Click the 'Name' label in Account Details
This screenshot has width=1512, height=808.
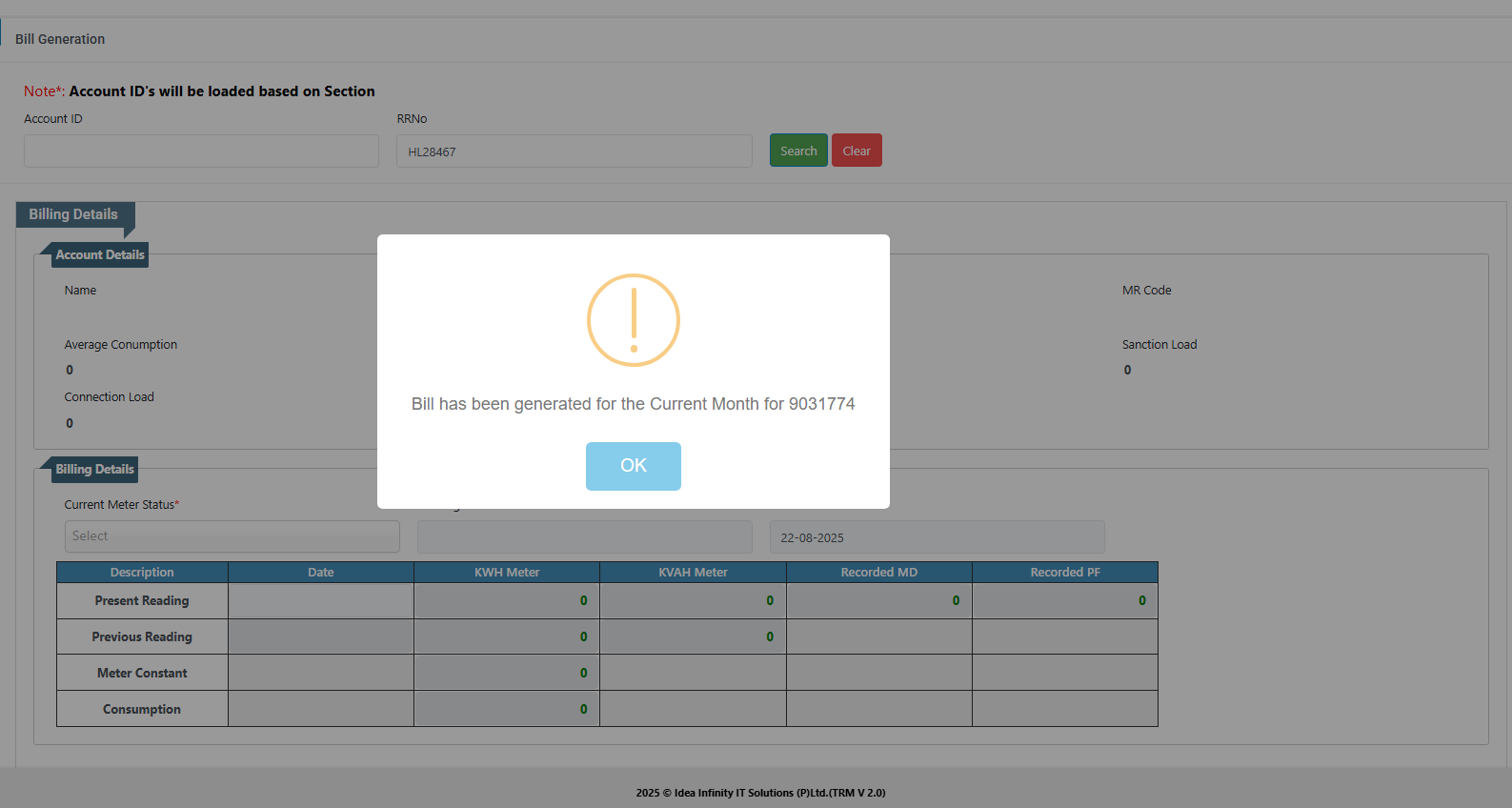coord(80,291)
